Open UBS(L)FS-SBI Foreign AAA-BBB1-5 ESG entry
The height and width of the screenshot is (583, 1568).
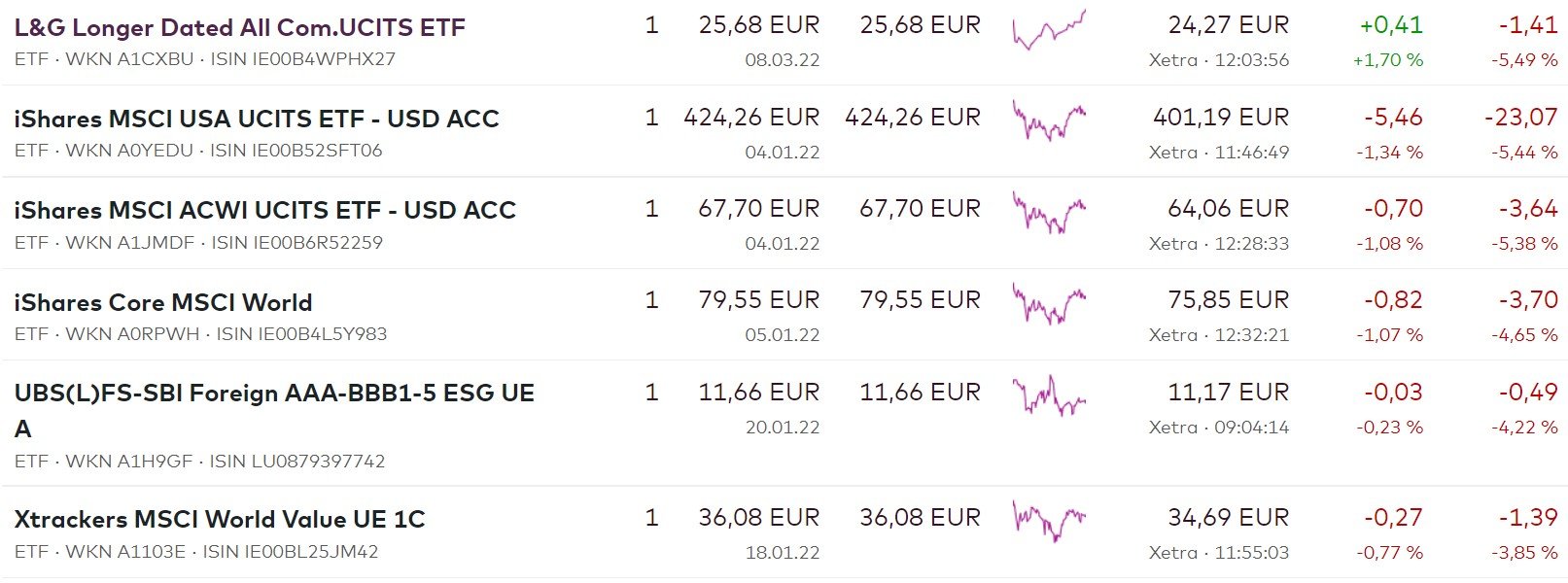pos(273,394)
